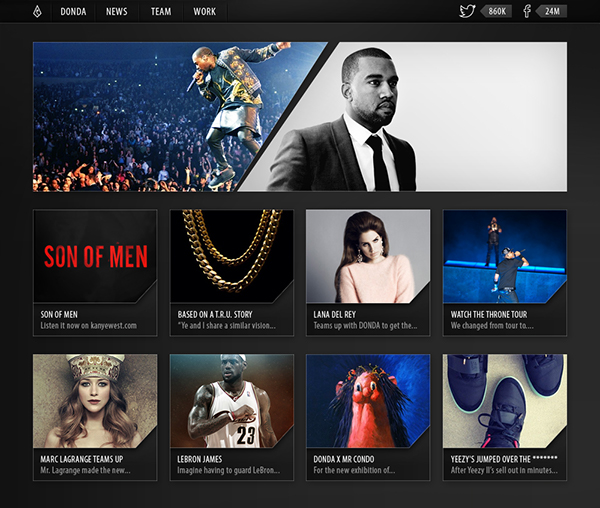Image resolution: width=600 pixels, height=508 pixels.
Task: Click the 860K Twitter follower count badge
Action: coord(496,11)
